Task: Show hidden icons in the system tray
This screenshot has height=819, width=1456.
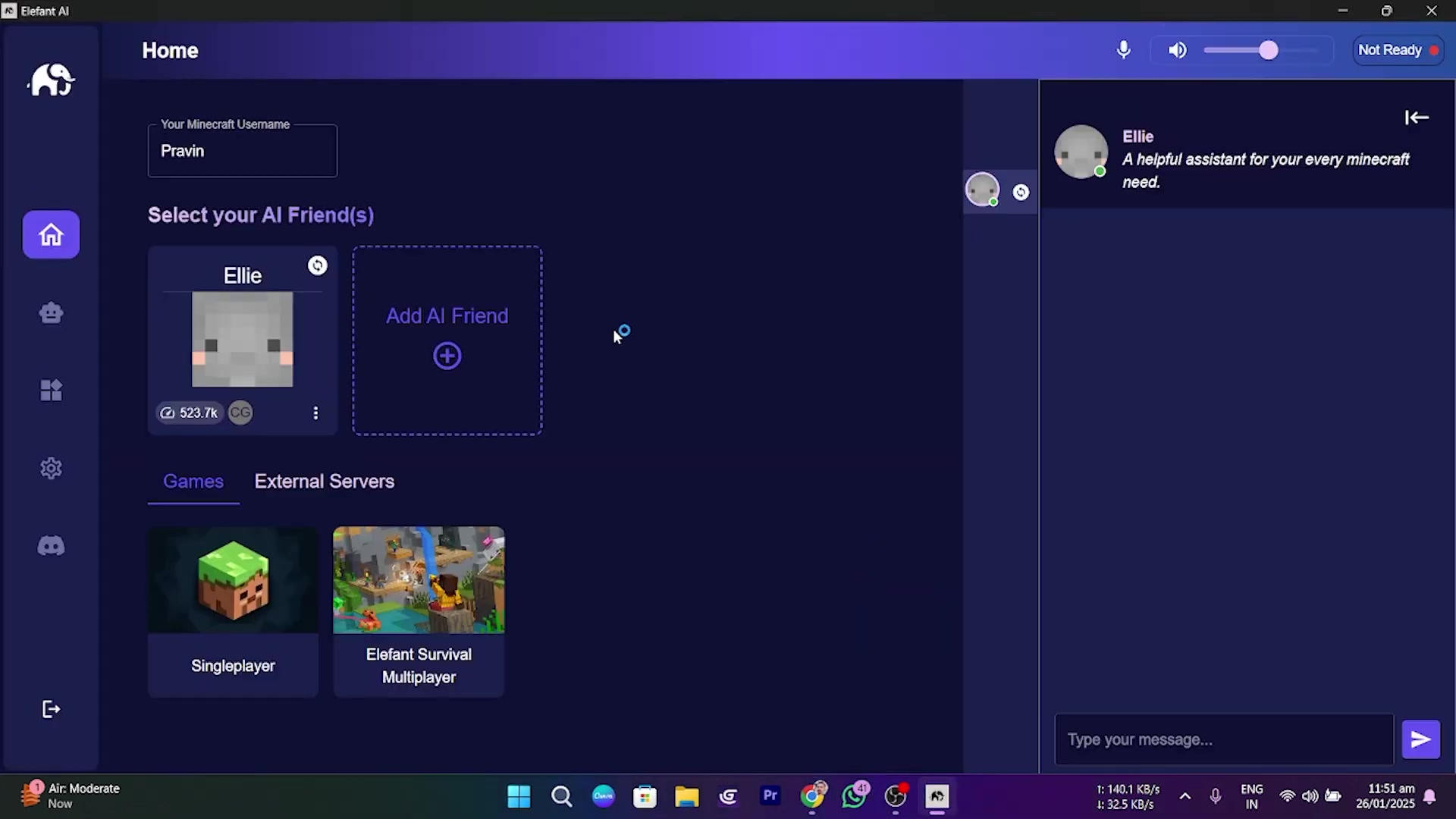Action: [1185, 797]
